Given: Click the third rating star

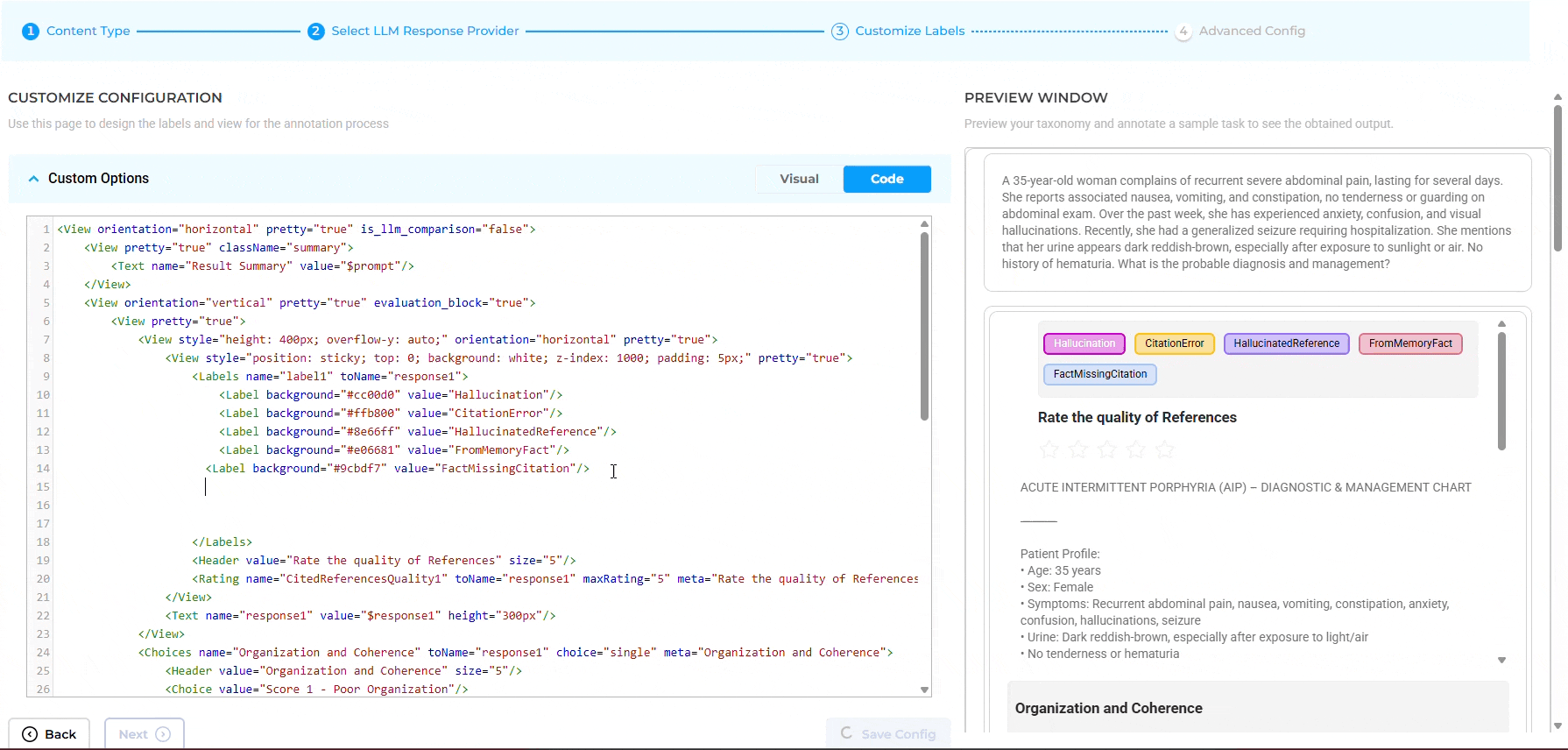Looking at the screenshot, I should (1107, 450).
